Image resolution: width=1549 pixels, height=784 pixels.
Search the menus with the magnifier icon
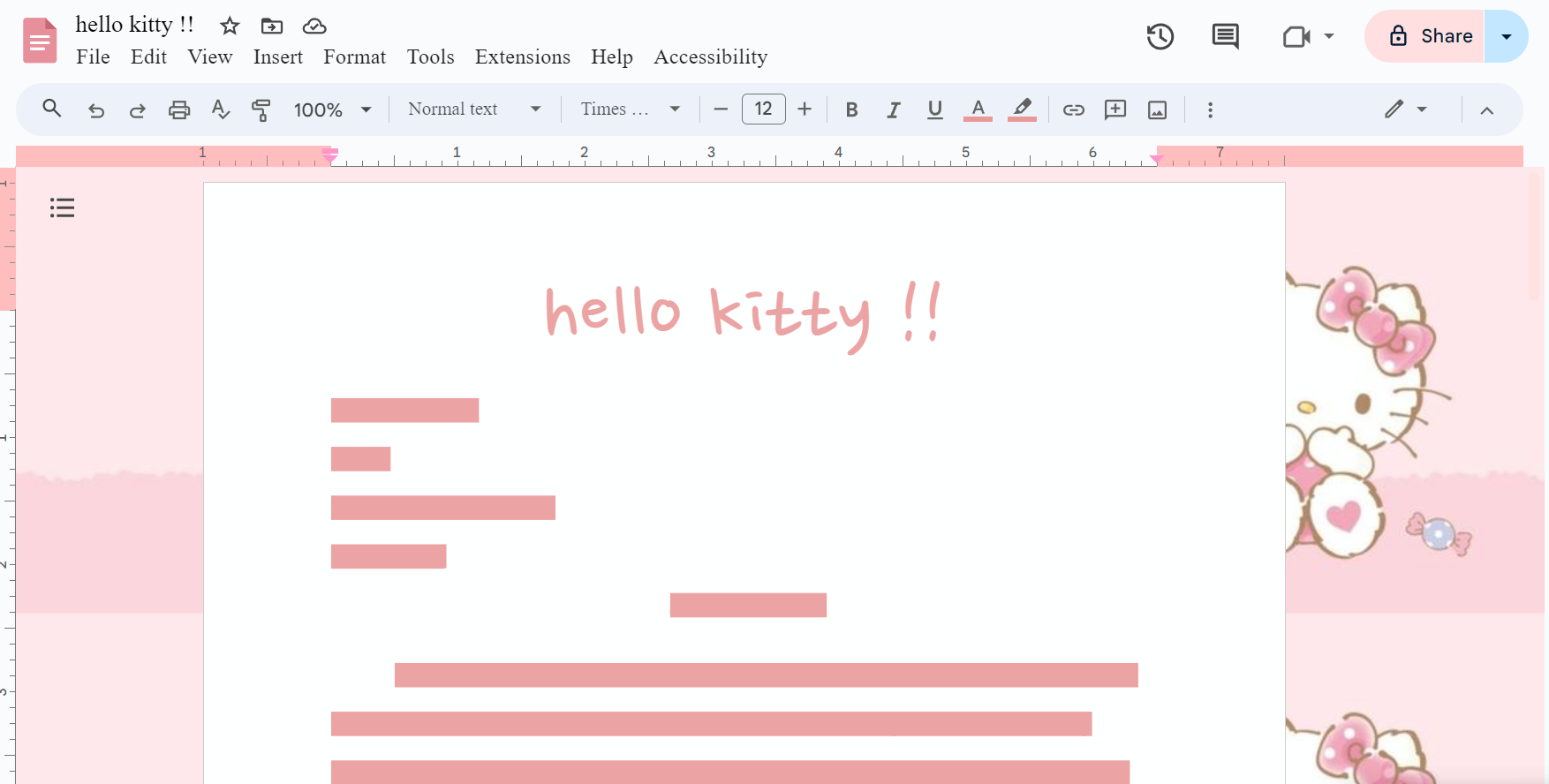52,109
